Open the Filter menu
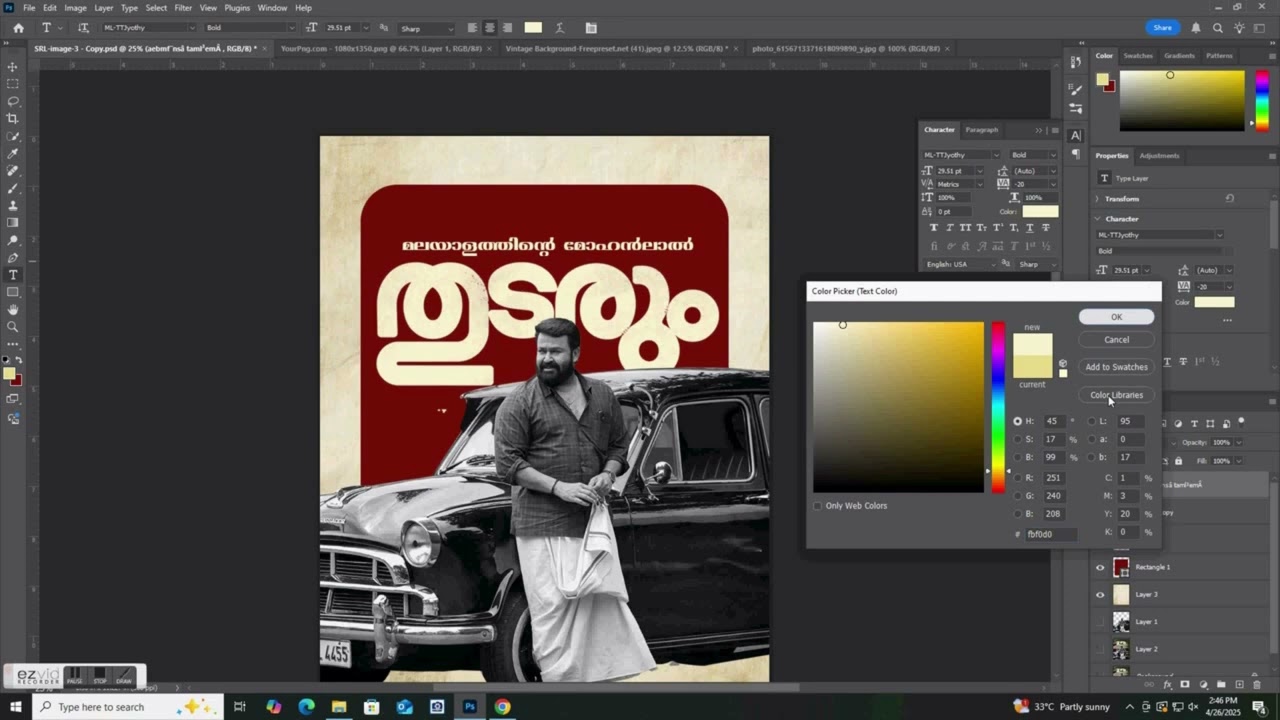The width and height of the screenshot is (1280, 720). [x=183, y=8]
